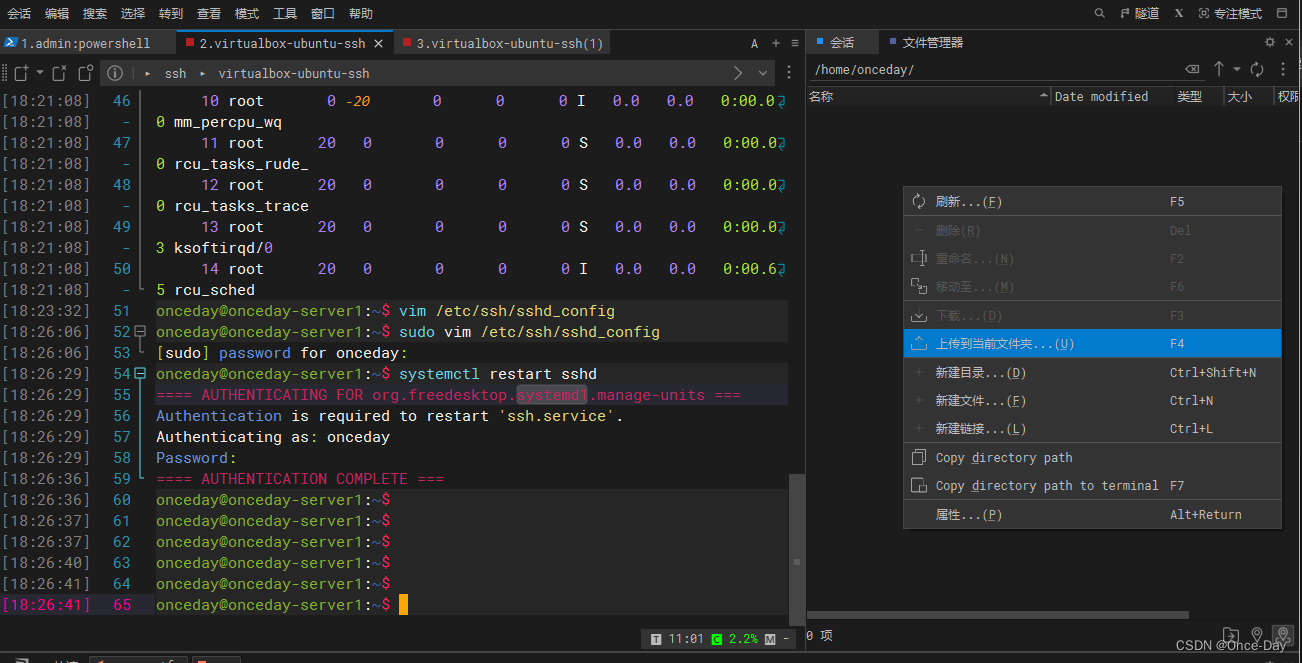Click the X server icon at top

coord(1179,14)
